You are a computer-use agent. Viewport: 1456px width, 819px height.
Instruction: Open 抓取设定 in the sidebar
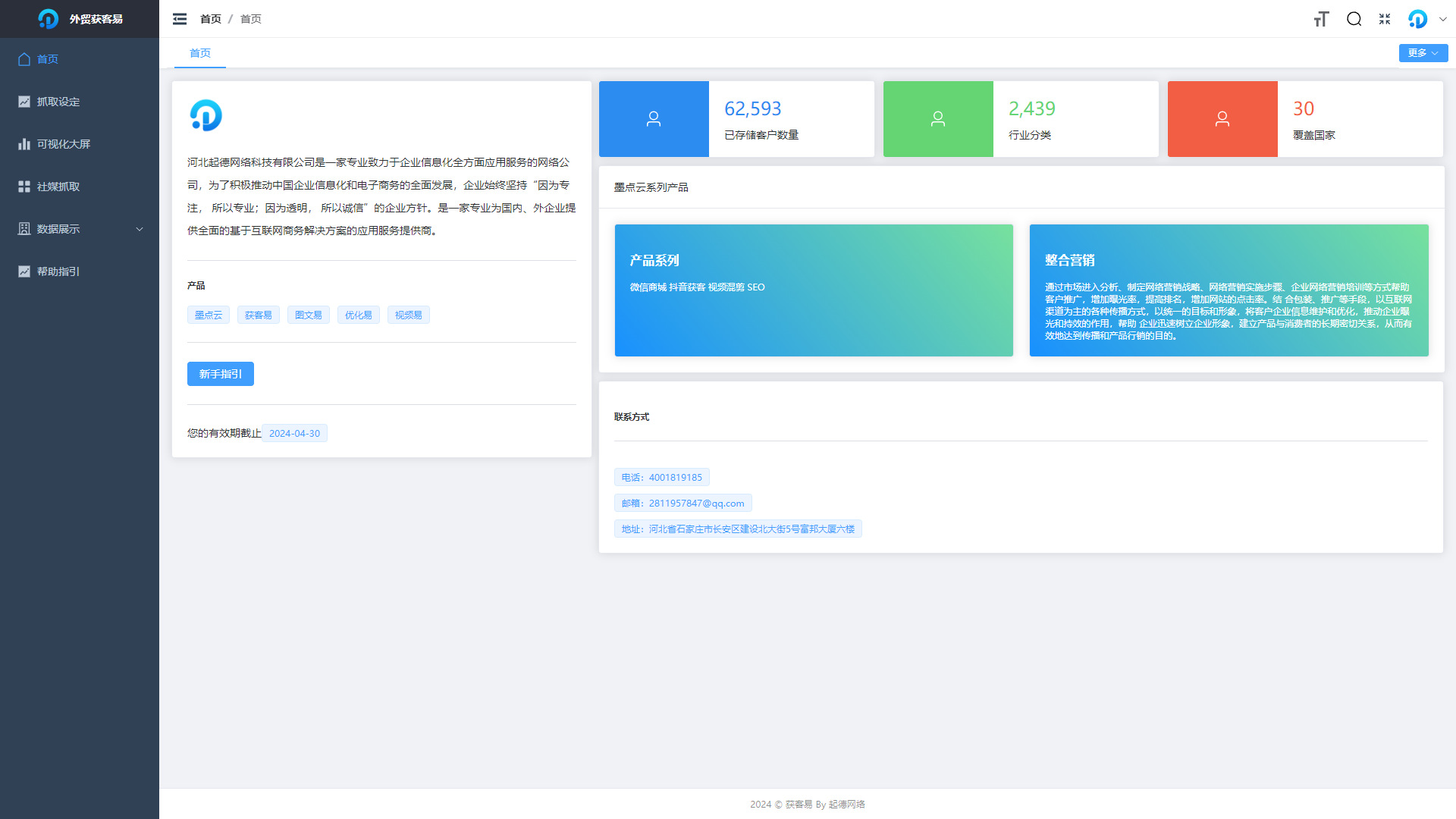pos(58,102)
